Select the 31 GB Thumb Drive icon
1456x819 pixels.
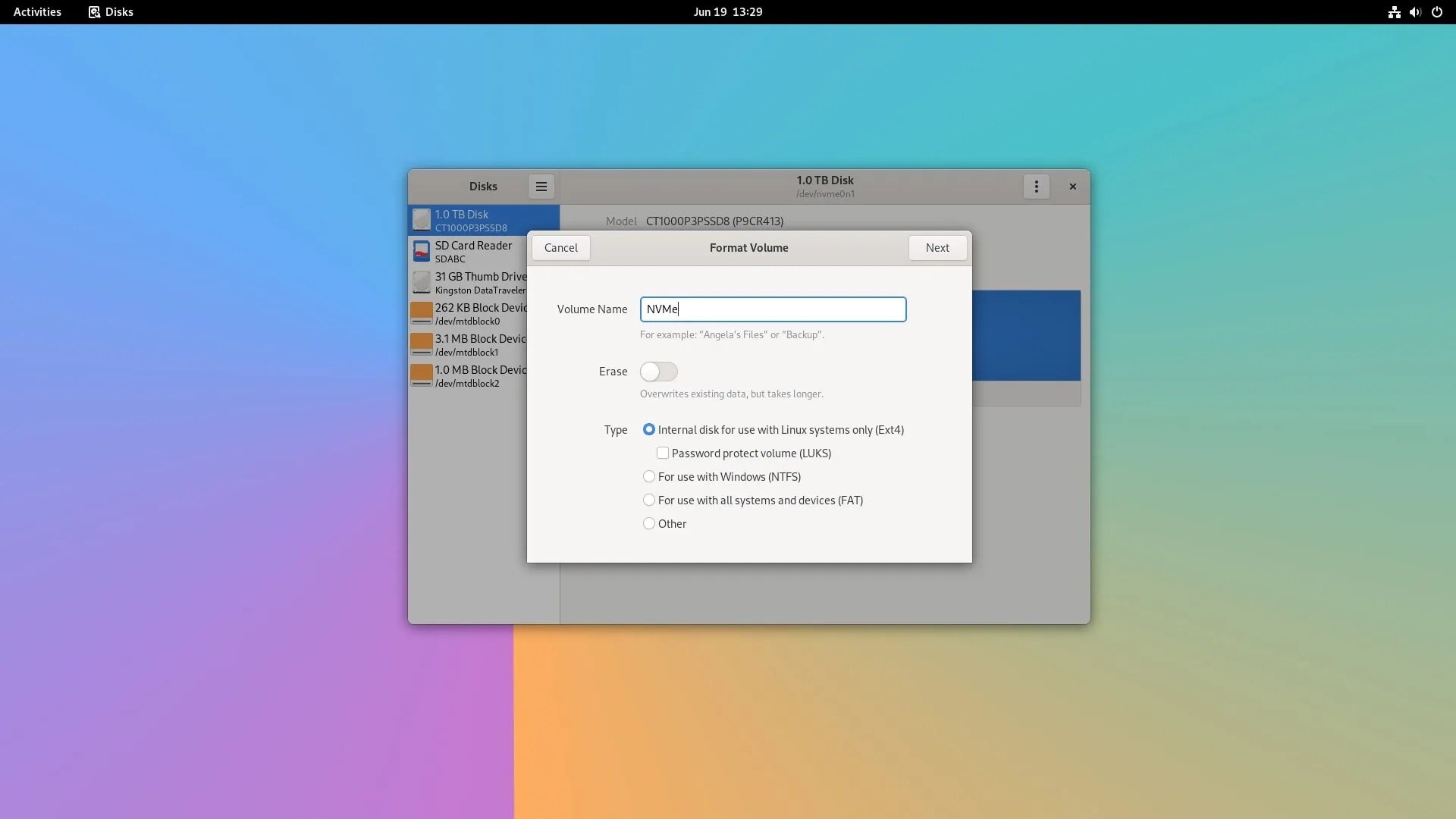[422, 282]
